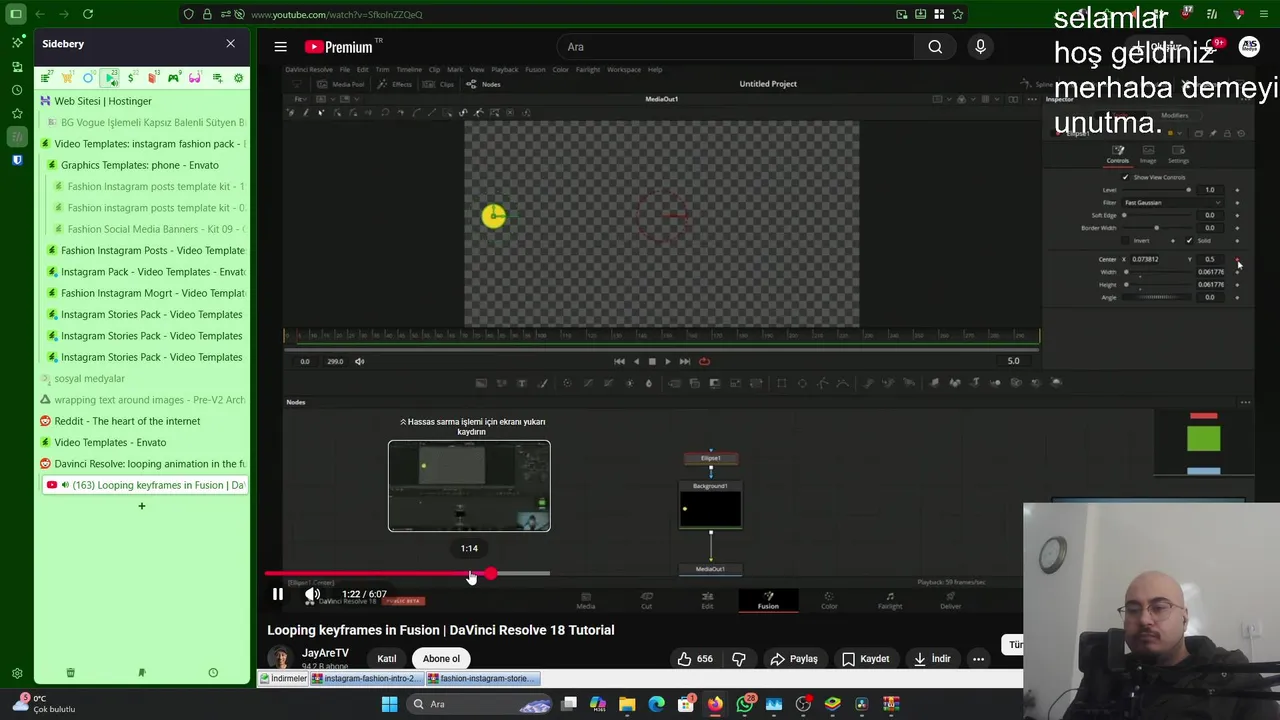The image size is (1280, 720).
Task: Open the Windows Start menu
Action: (389, 704)
